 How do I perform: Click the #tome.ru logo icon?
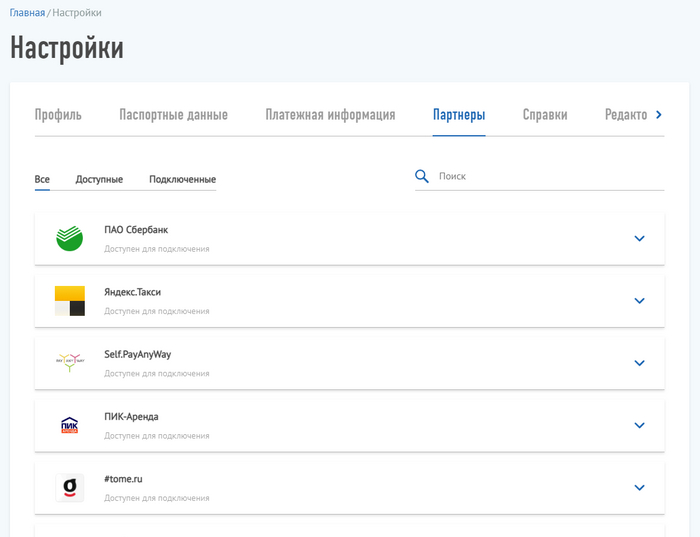[x=70, y=487]
